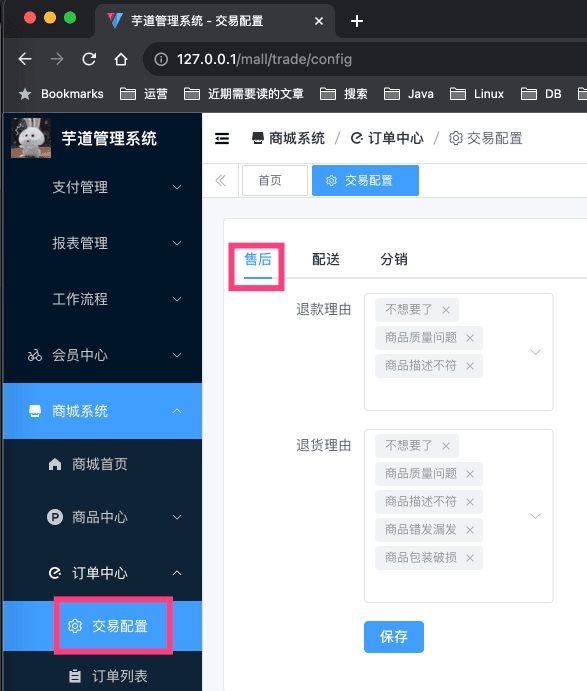Open 商城首页 in the sidebar
This screenshot has height=691, width=587.
point(103,464)
